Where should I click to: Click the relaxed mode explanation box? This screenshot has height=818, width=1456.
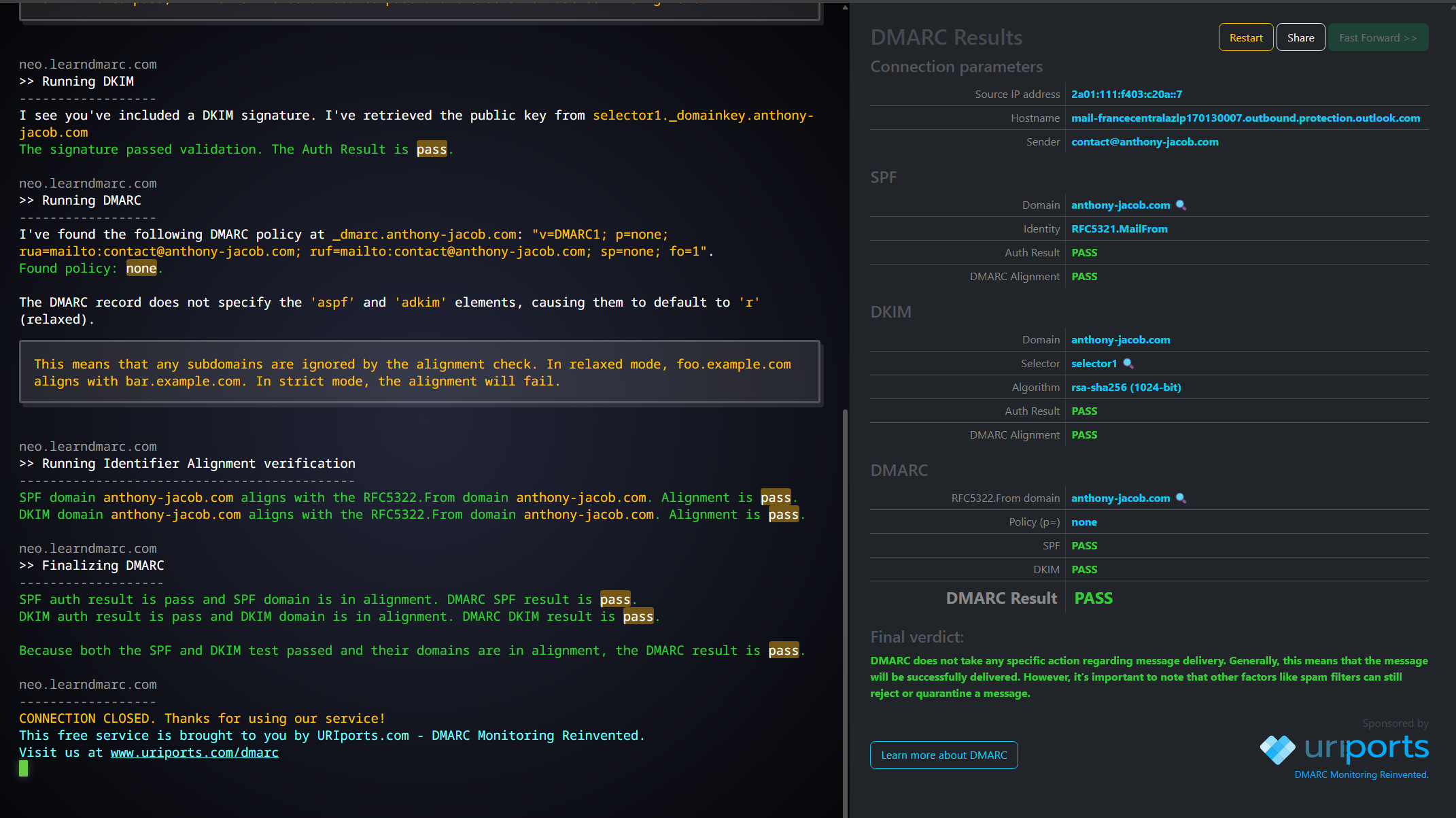(419, 372)
